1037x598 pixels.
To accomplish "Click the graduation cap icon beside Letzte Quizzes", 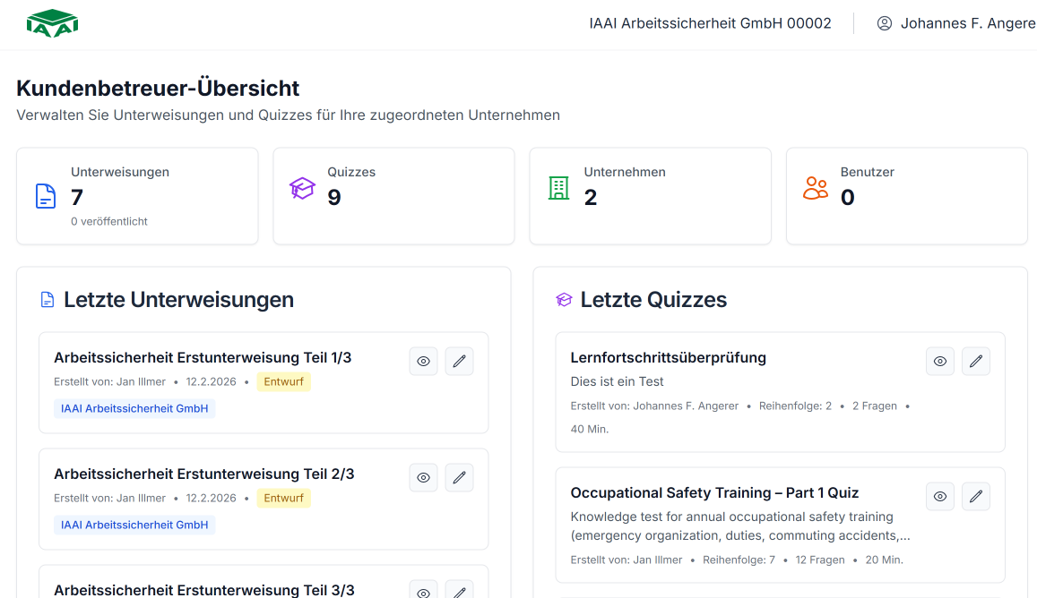I will click(564, 300).
